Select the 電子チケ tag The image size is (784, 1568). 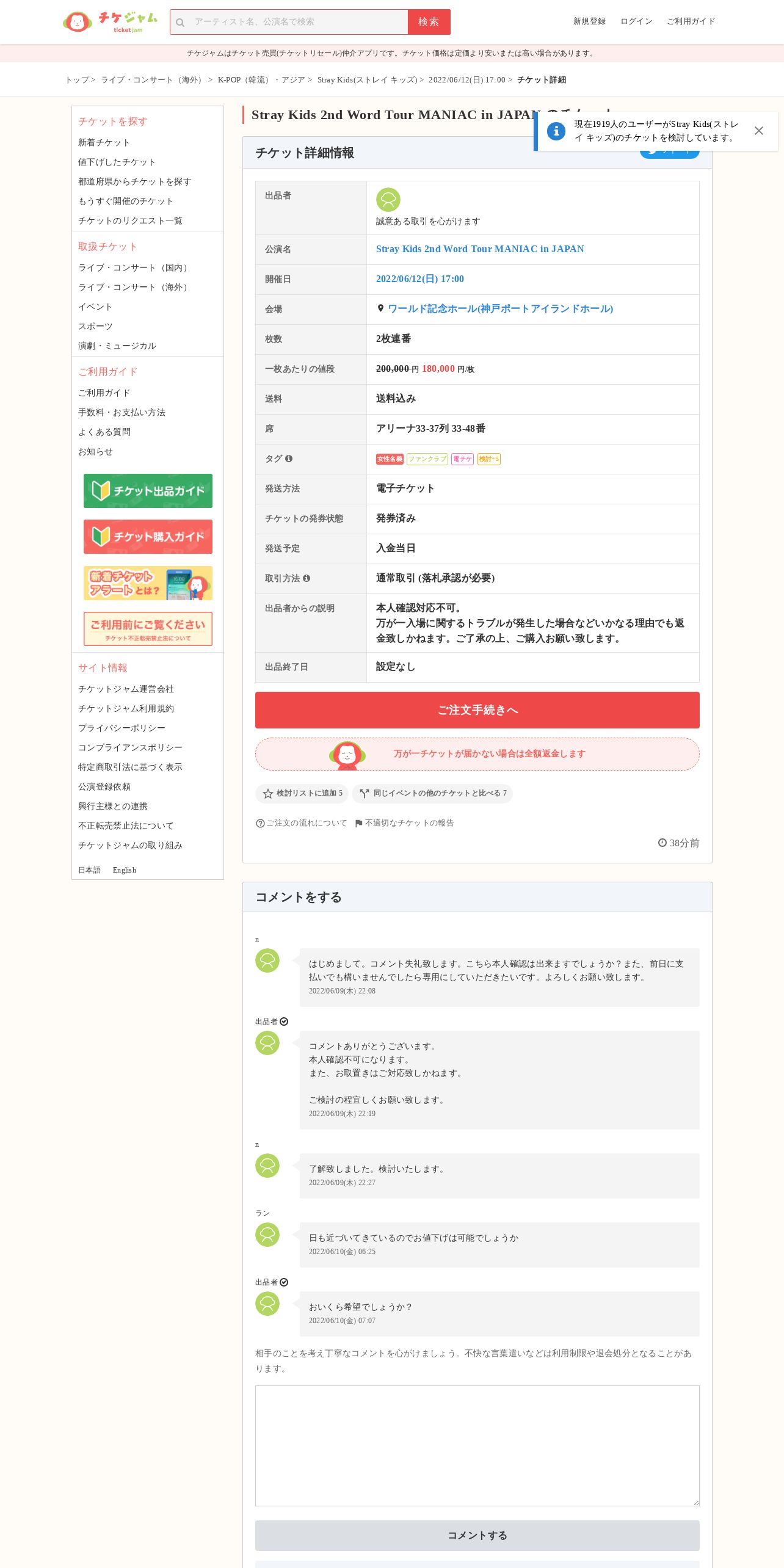(x=462, y=459)
